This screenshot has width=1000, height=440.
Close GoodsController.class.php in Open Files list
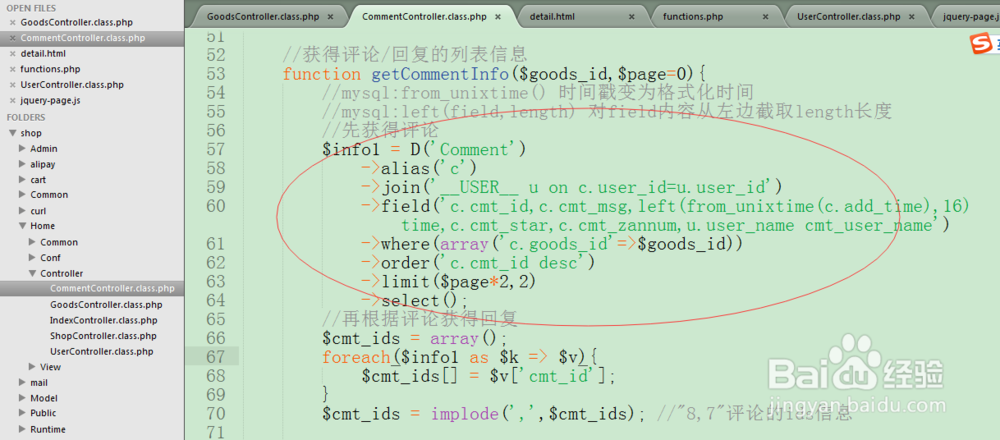pyautogui.click(x=12, y=22)
